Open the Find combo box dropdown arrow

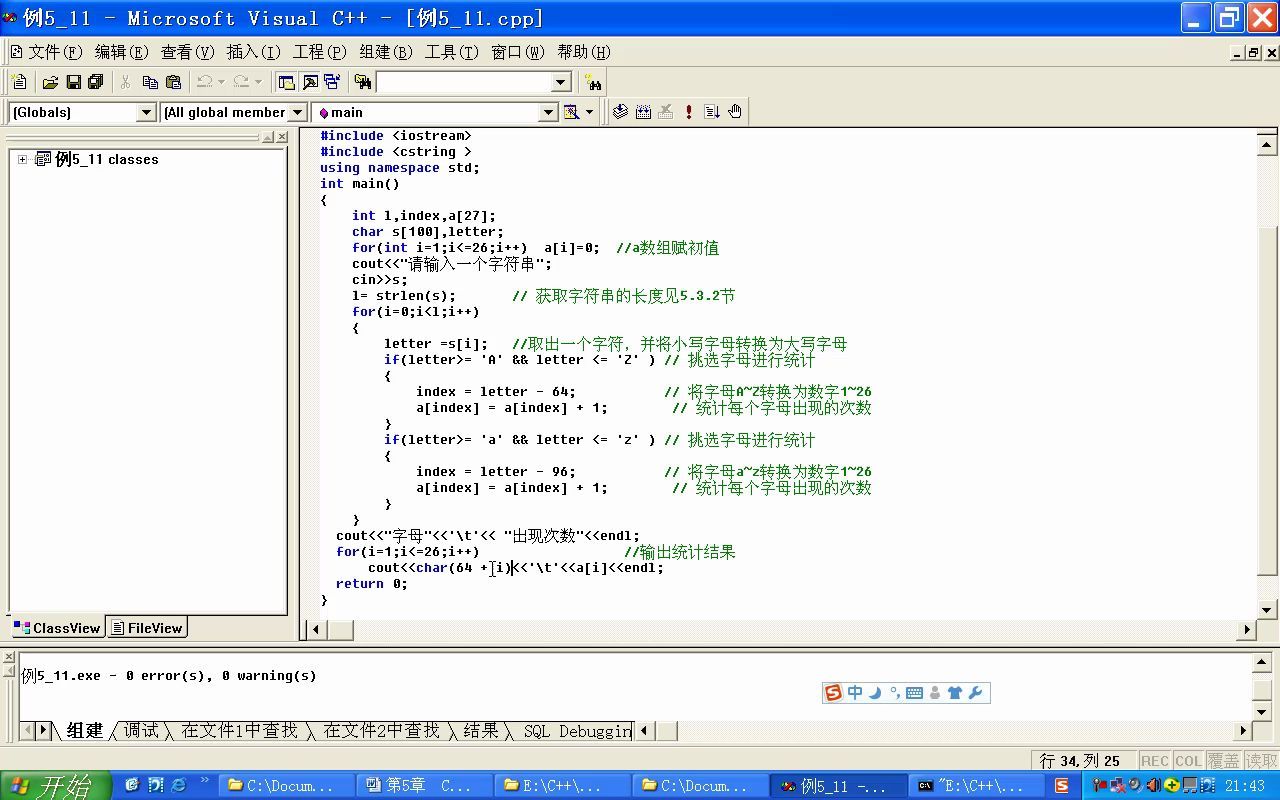[561, 82]
